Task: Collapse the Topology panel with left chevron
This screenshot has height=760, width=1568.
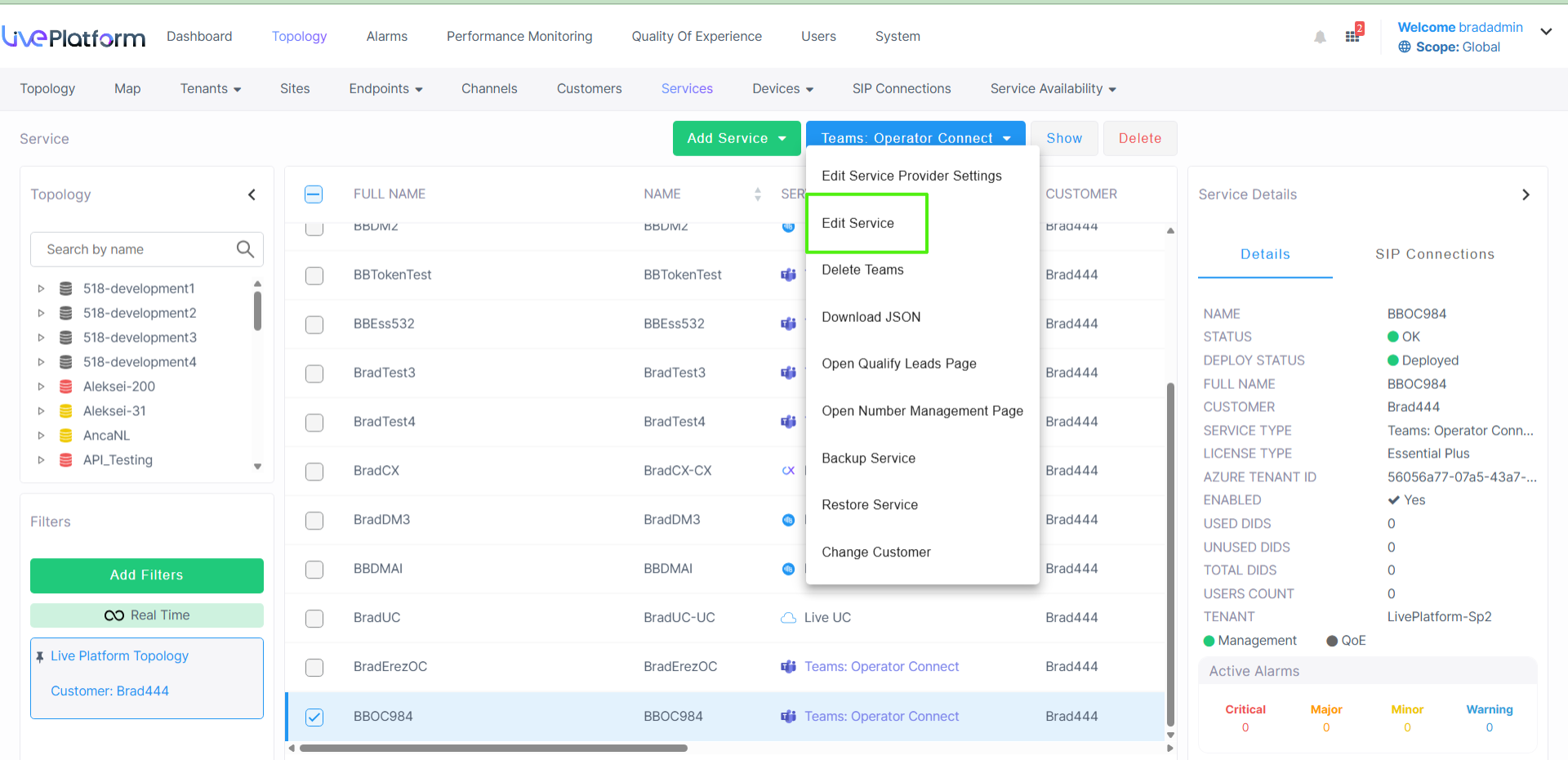Action: 252,194
